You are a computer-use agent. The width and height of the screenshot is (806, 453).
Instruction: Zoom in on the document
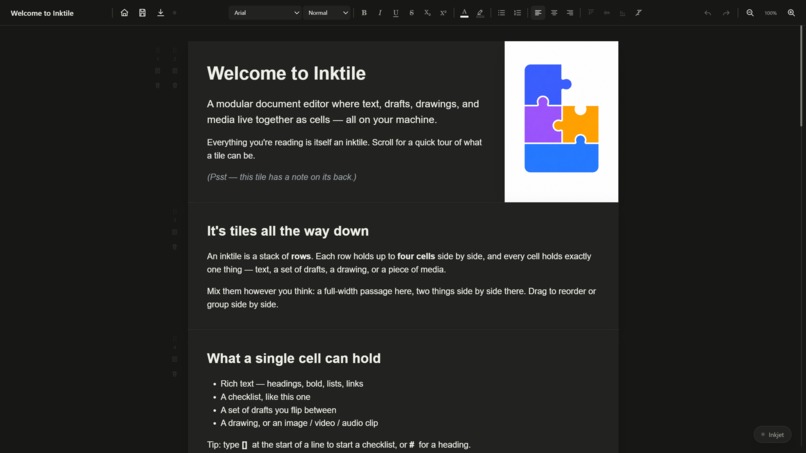point(791,13)
